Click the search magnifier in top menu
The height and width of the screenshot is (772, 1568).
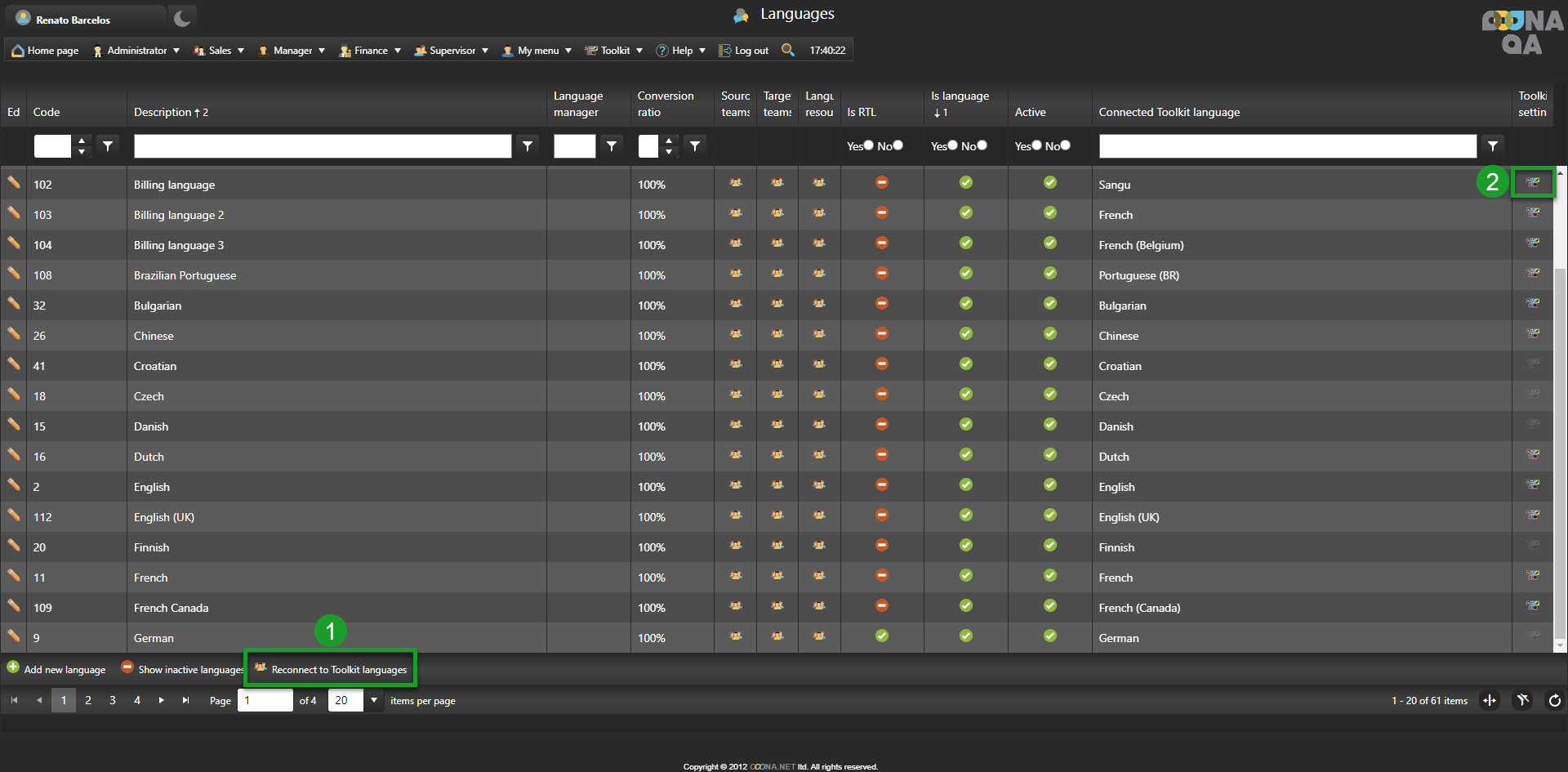coord(787,50)
